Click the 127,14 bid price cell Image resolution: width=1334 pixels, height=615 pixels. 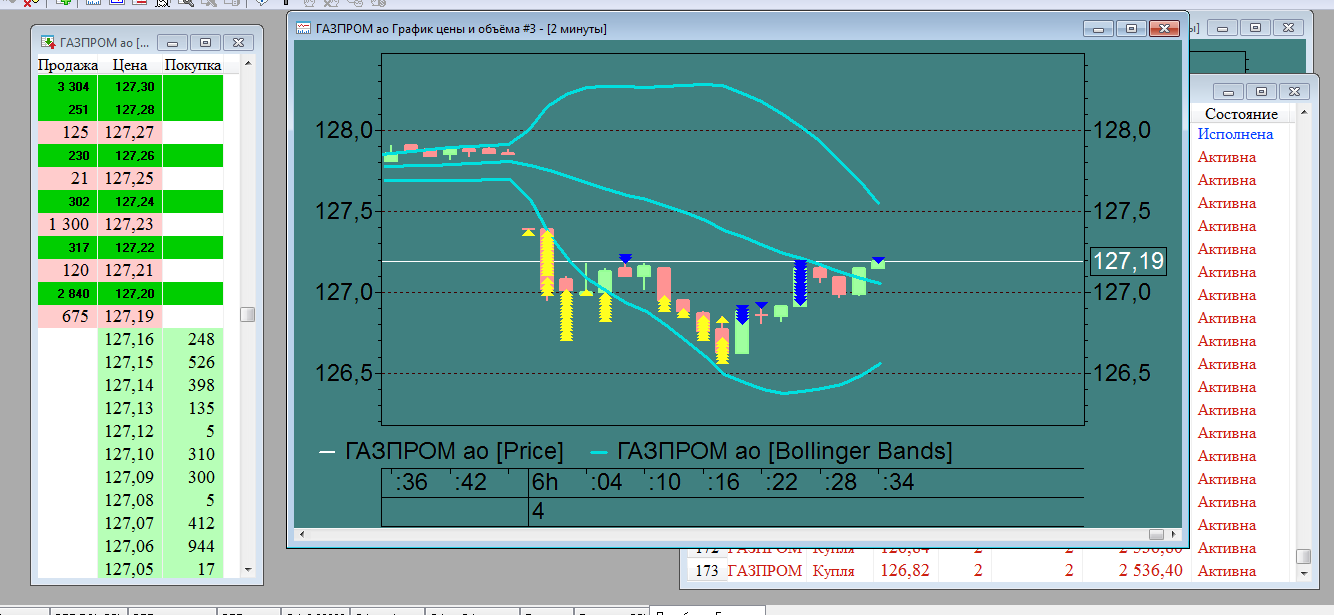click(130, 385)
